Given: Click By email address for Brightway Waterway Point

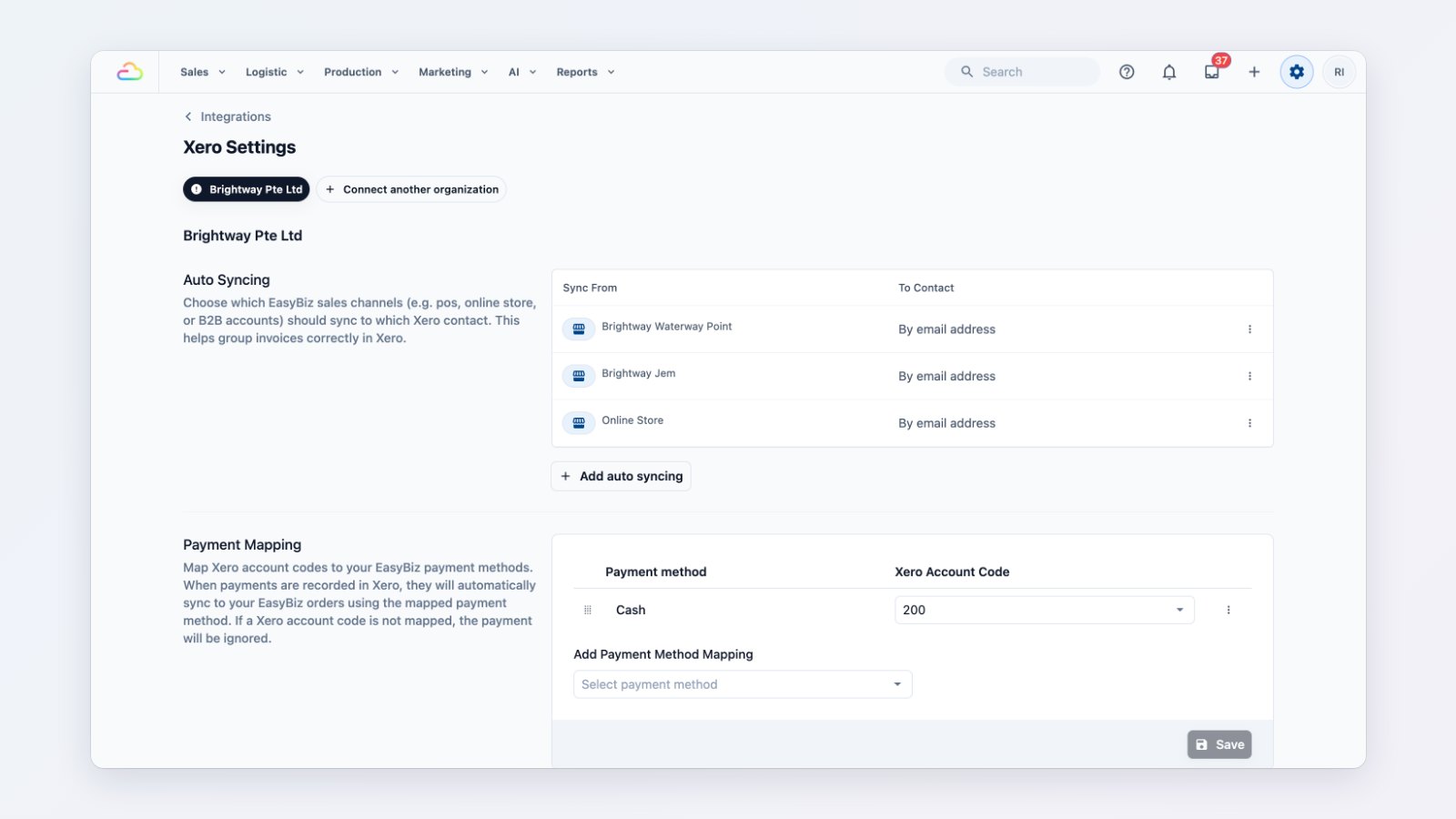Looking at the screenshot, I should (x=946, y=329).
